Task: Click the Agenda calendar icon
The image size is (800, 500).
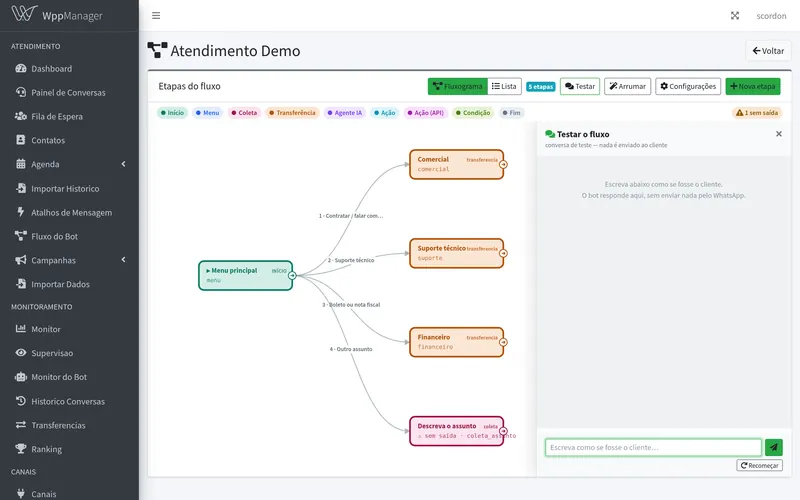Action: (x=20, y=164)
